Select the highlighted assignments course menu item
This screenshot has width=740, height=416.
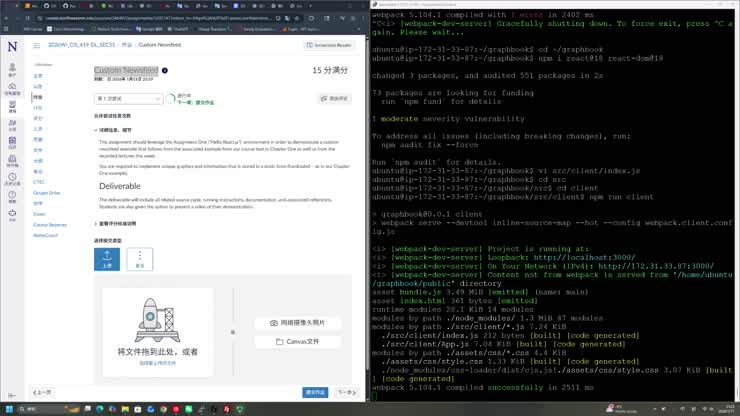click(38, 97)
